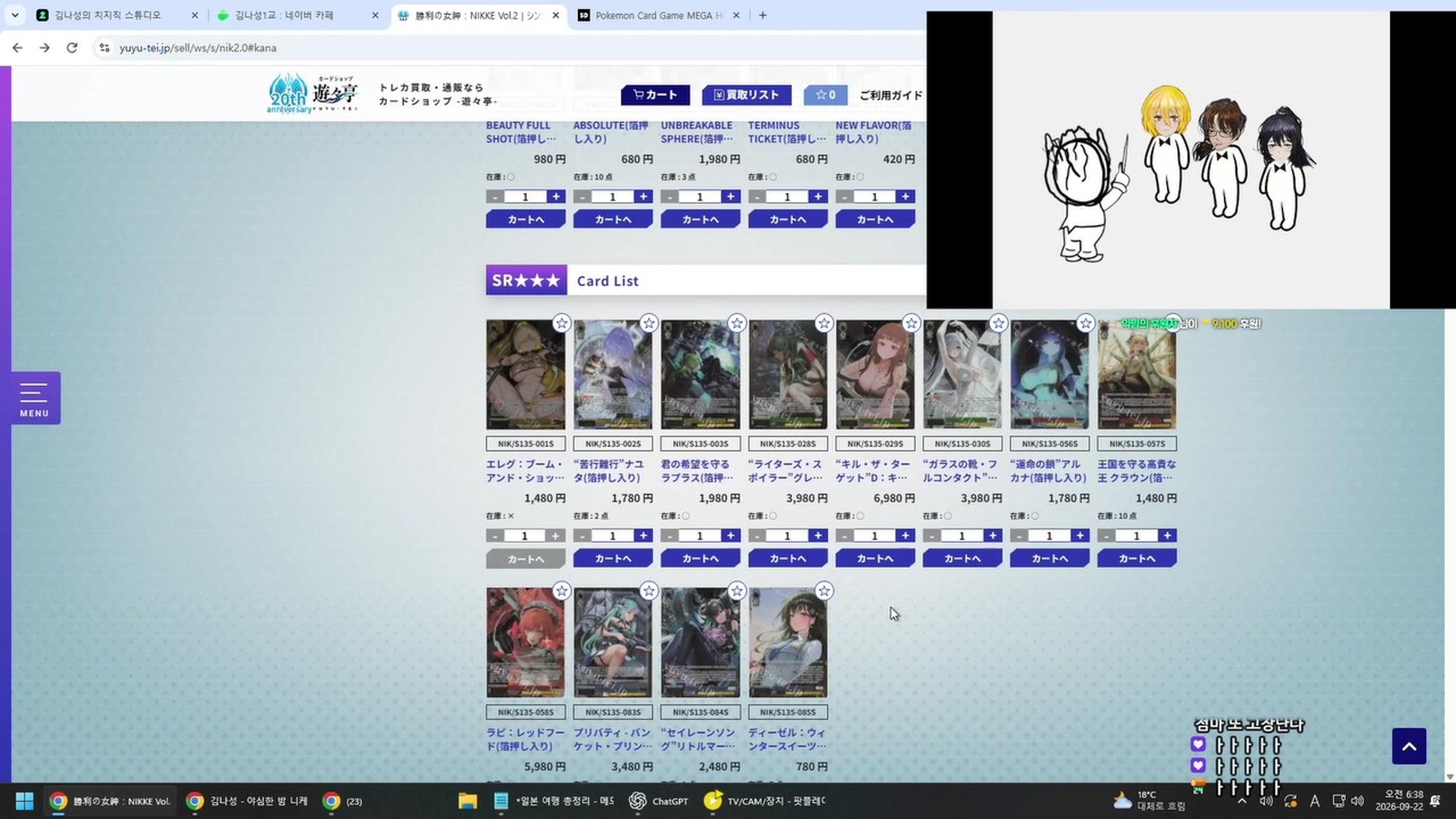Increase quantity for card NIK/S135-056S
Image resolution: width=1456 pixels, height=819 pixels.
pyautogui.click(x=1080, y=536)
